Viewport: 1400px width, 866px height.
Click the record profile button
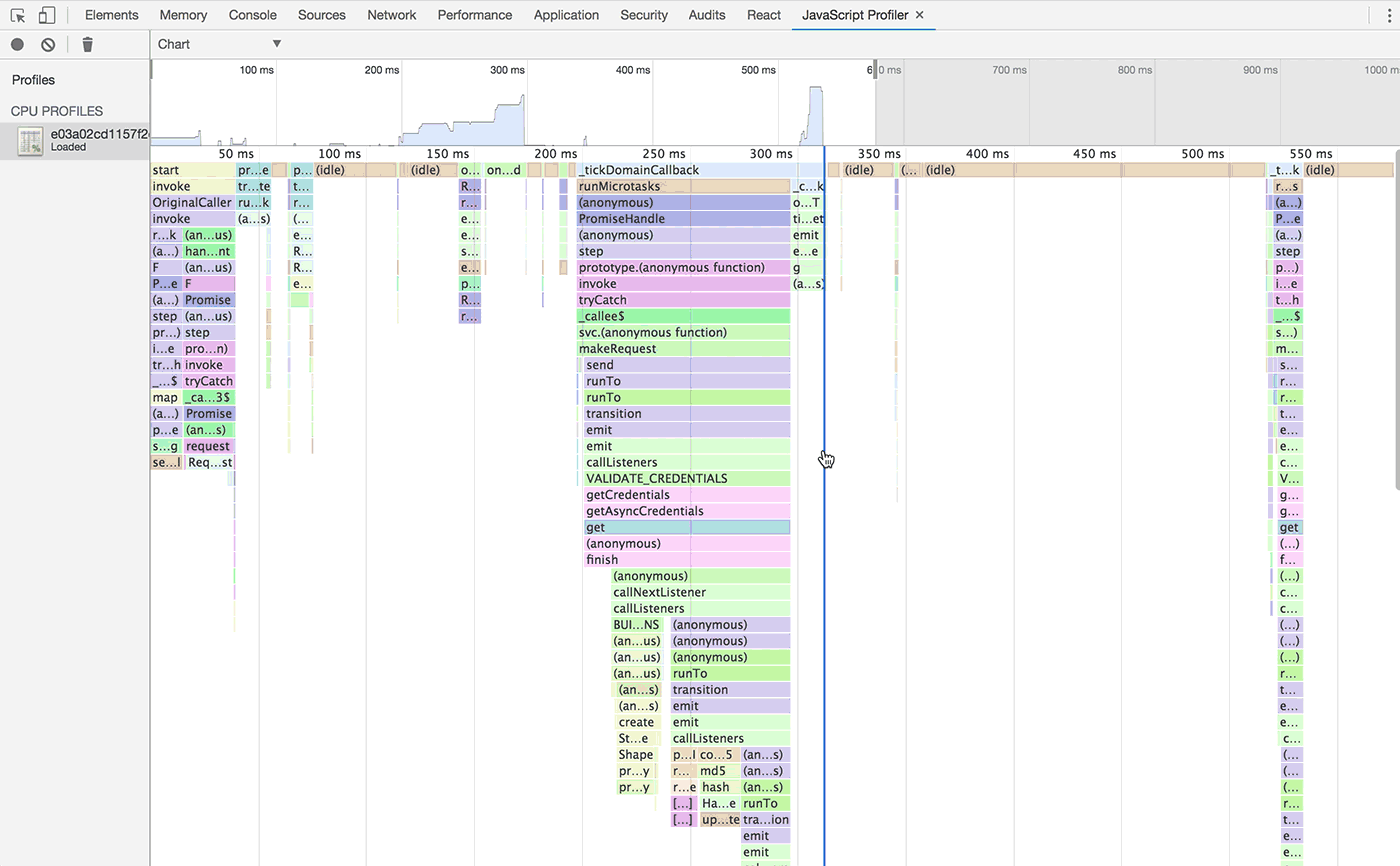pos(15,44)
